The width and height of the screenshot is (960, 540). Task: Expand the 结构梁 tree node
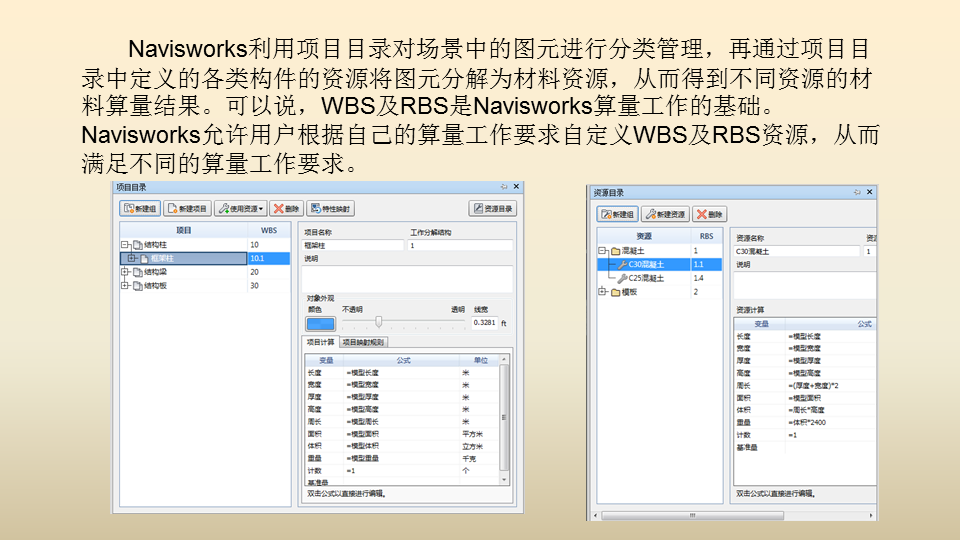click(x=125, y=272)
